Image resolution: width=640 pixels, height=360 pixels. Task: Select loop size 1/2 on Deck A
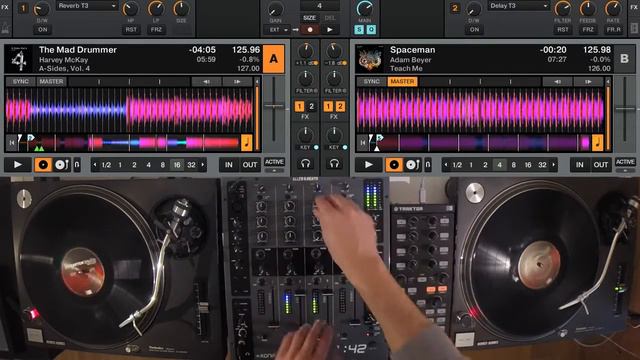[x=106, y=165]
